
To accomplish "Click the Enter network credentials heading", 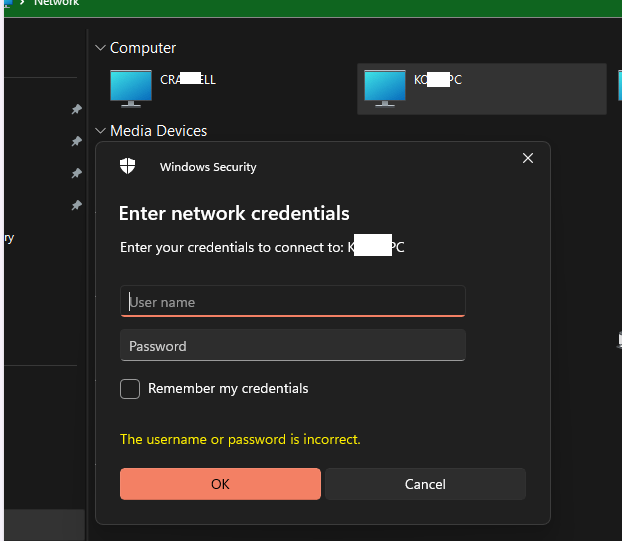I will click(234, 213).
